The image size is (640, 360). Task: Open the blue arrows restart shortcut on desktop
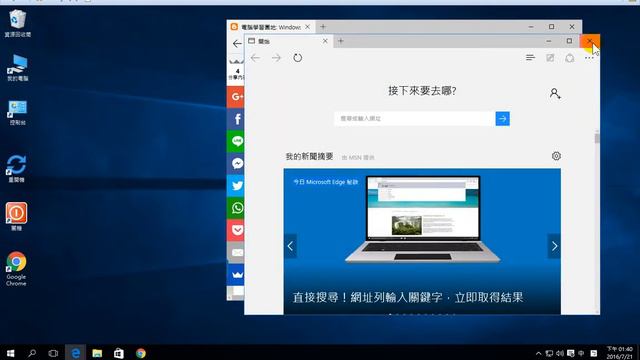tap(17, 168)
